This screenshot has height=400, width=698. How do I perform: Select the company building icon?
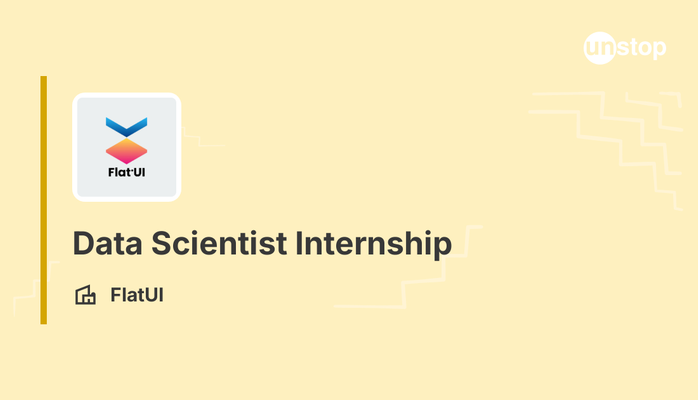(86, 296)
